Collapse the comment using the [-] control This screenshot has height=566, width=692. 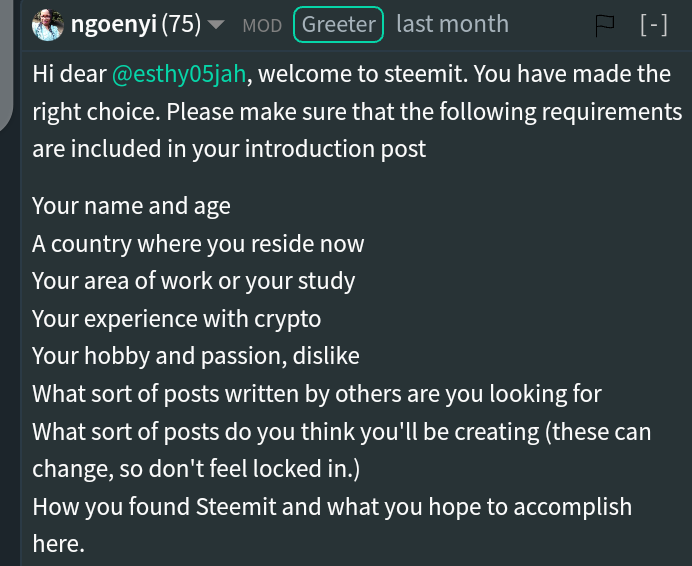pos(654,25)
